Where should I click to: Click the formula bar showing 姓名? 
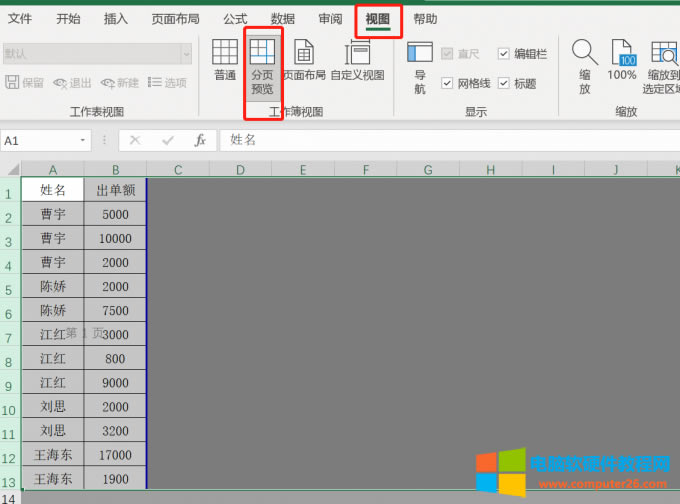[440, 141]
